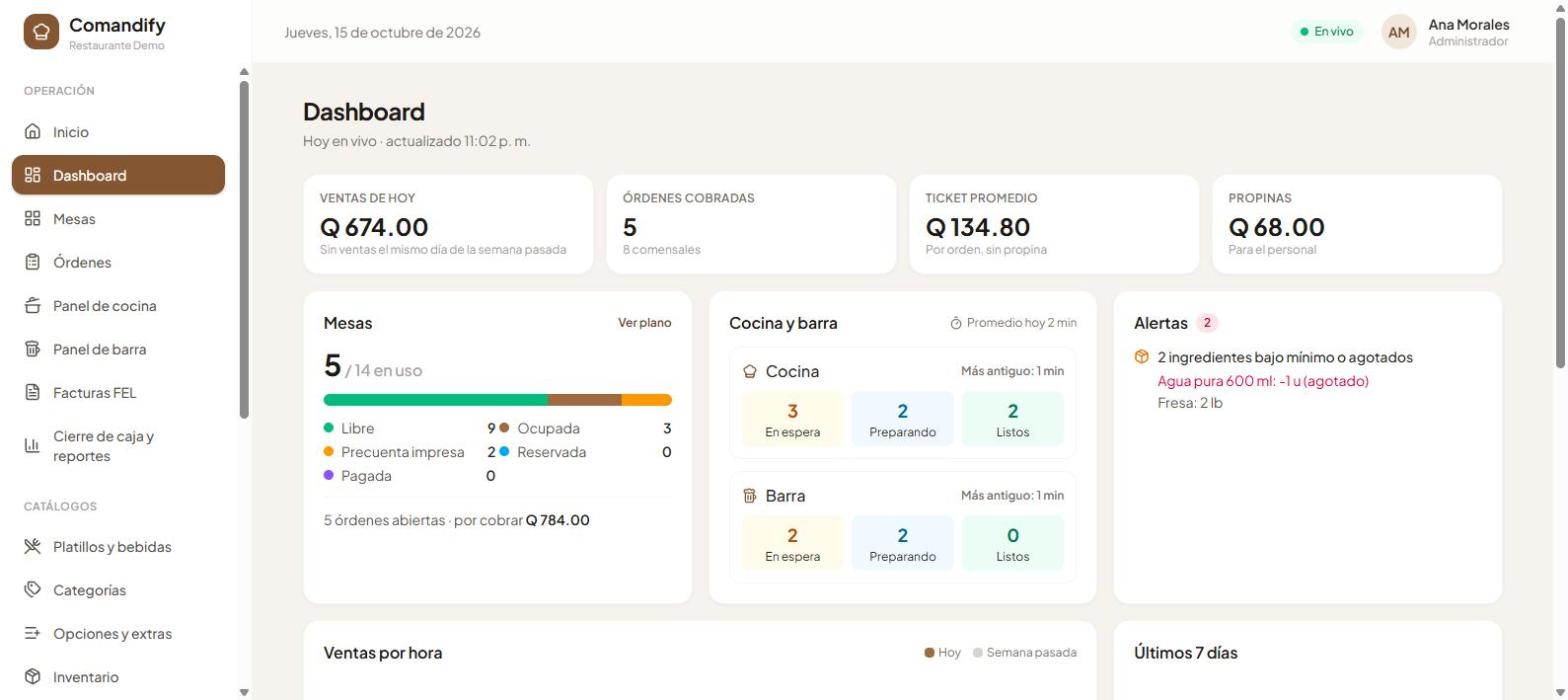Click the Cierre de caja chart icon

[32, 446]
